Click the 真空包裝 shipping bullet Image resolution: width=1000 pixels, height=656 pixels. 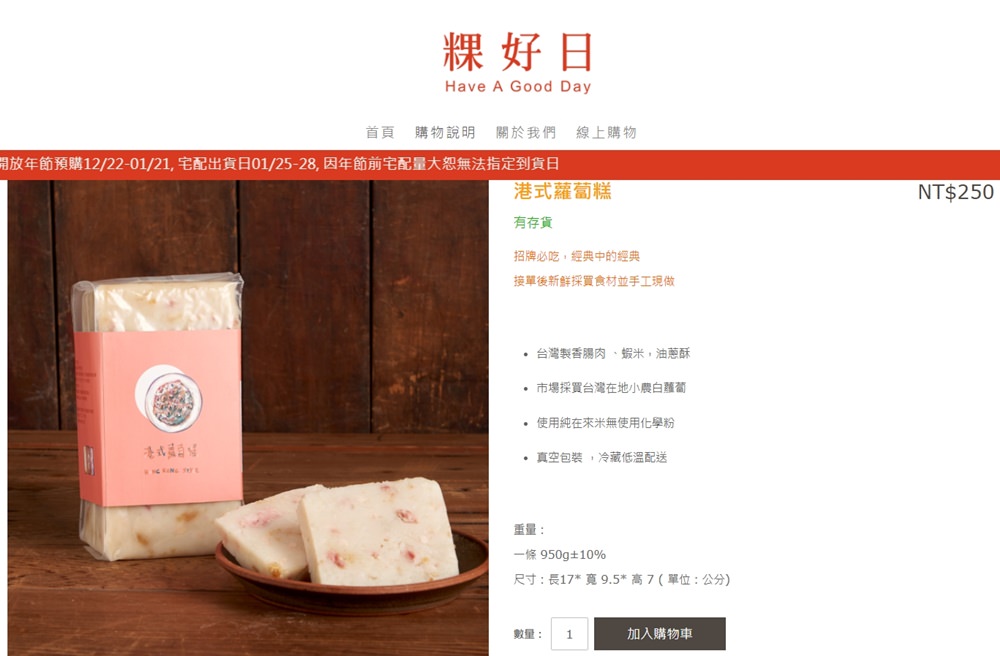(601, 457)
